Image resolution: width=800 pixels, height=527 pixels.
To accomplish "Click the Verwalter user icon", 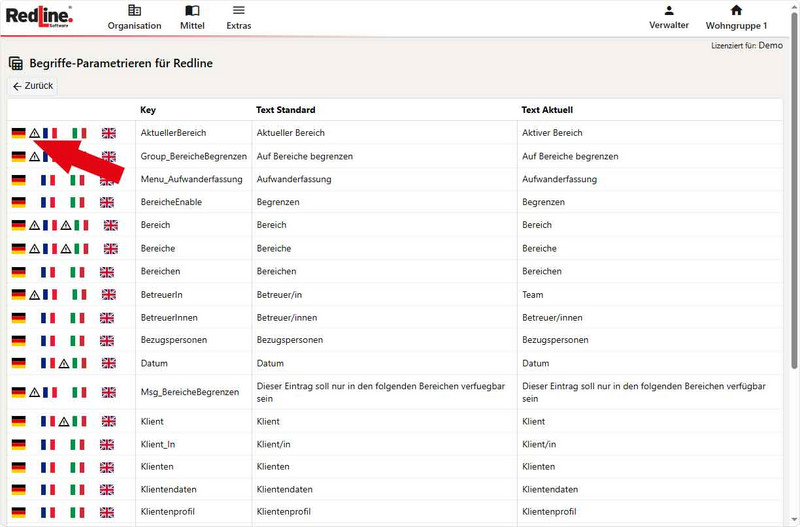I will click(668, 11).
